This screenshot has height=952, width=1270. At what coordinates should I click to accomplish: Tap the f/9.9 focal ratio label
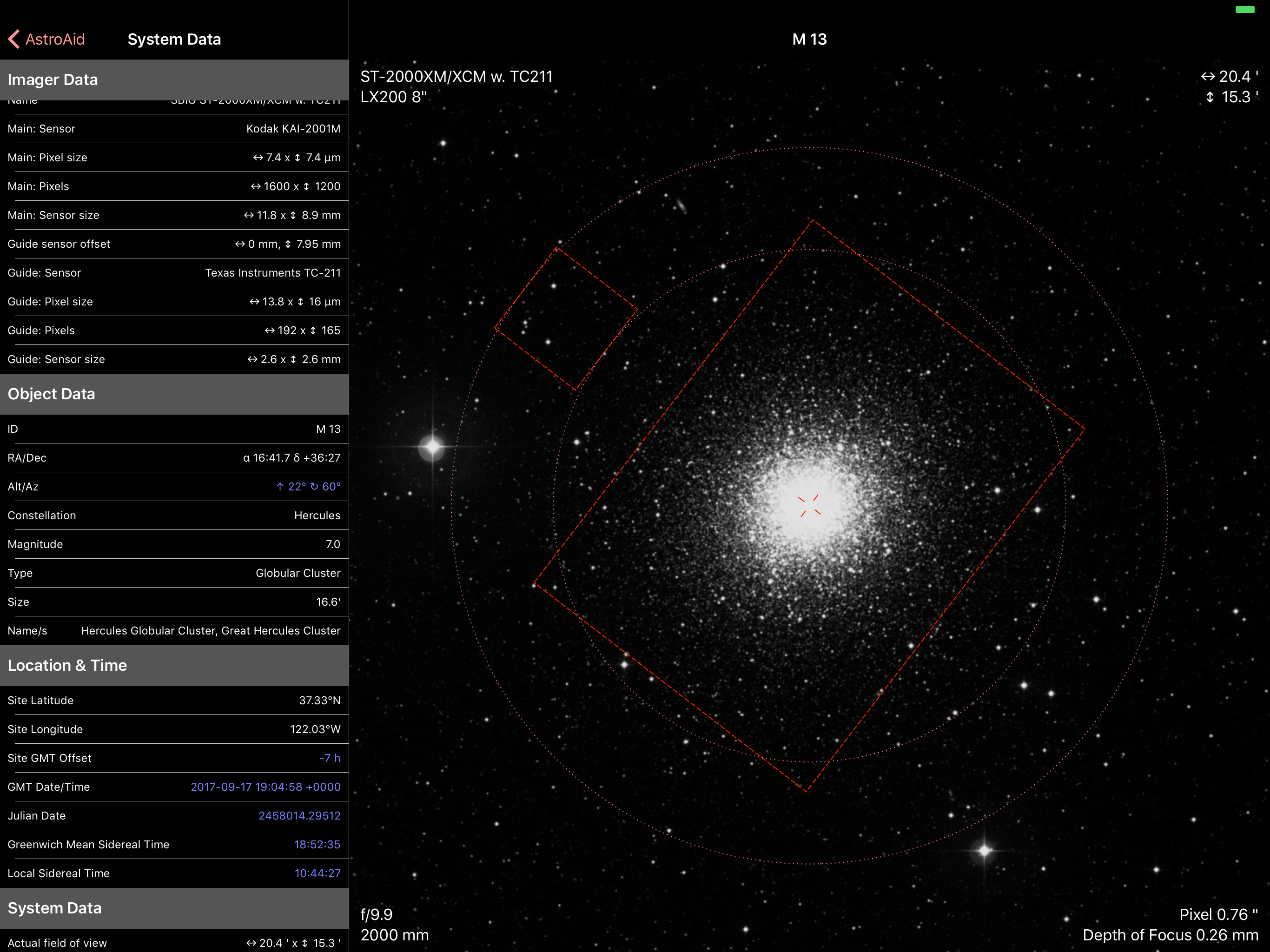(377, 914)
